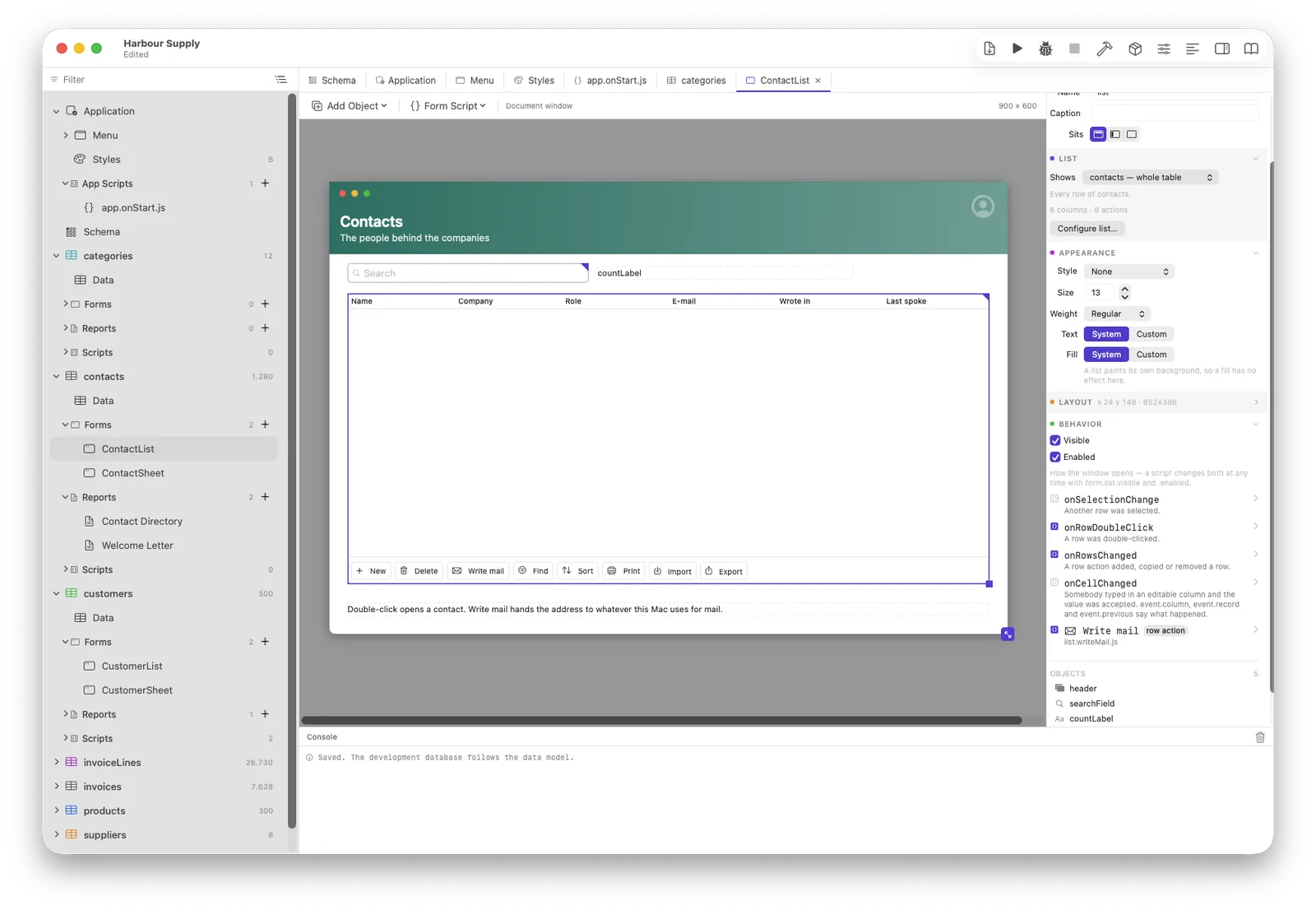This screenshot has height=910, width=1316.
Task: Select the Search field in the form
Action: (x=468, y=273)
